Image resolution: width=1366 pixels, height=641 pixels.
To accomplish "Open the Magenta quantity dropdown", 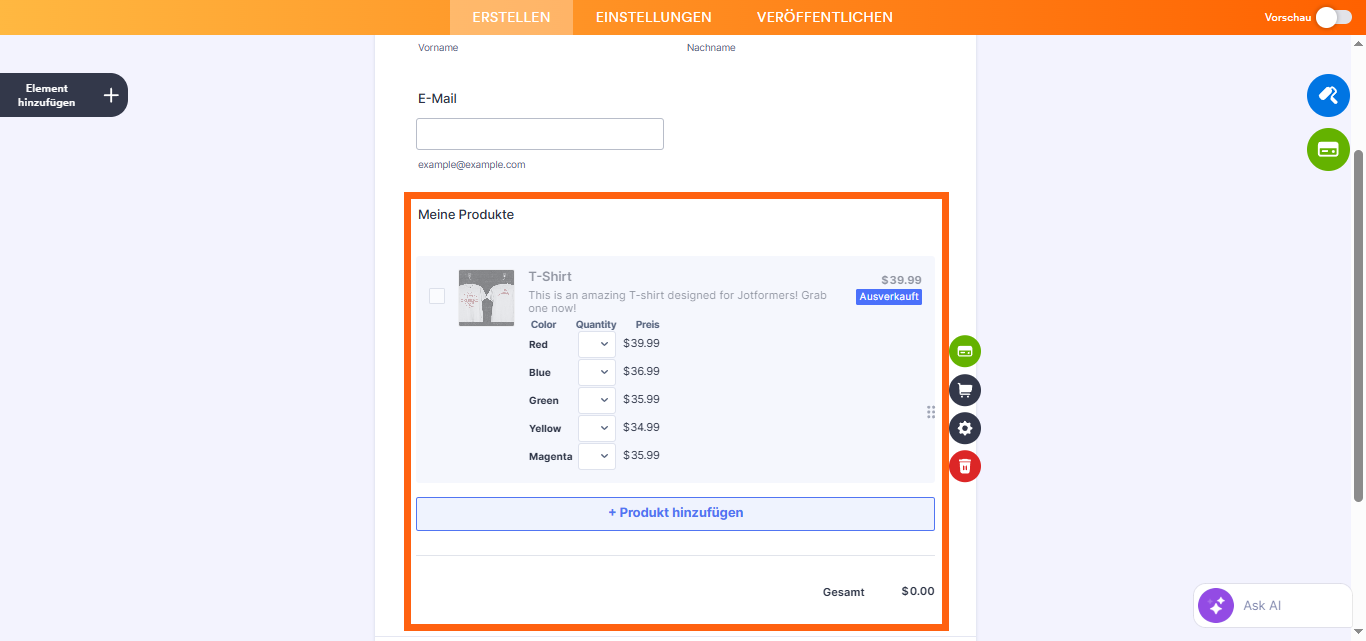I will [x=597, y=456].
